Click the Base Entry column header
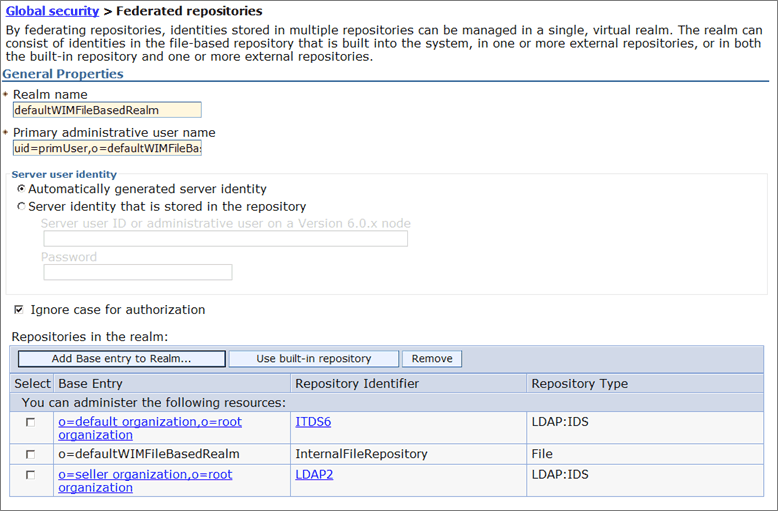This screenshot has width=778, height=511. (90, 383)
